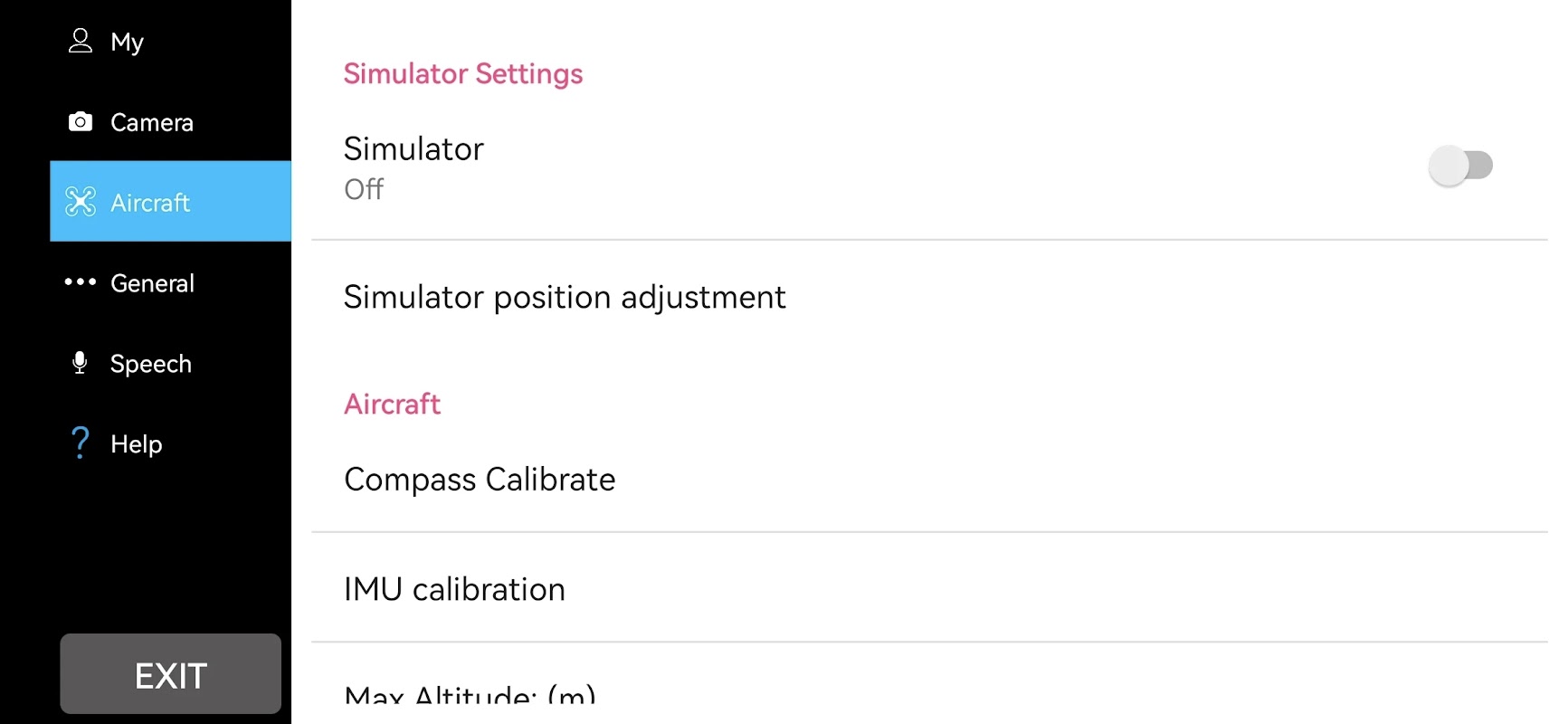Select the Camera settings label

click(152, 122)
